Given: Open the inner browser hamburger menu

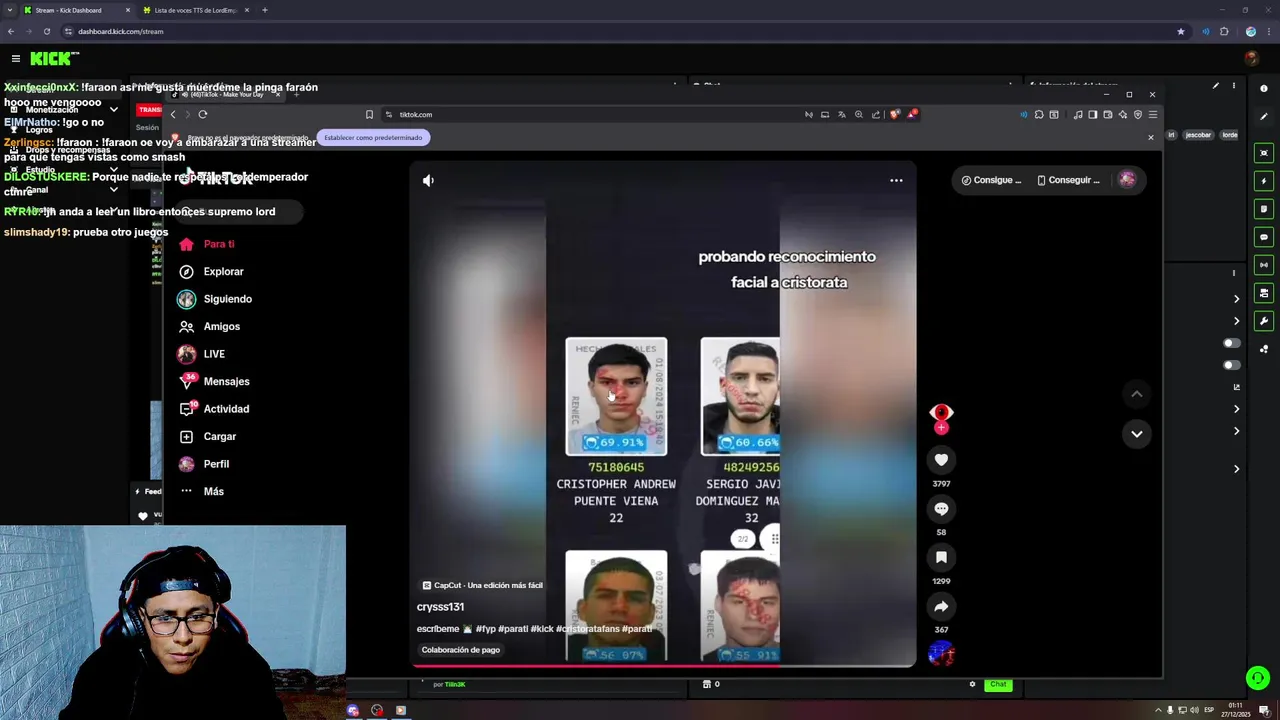Looking at the screenshot, I should [1152, 114].
